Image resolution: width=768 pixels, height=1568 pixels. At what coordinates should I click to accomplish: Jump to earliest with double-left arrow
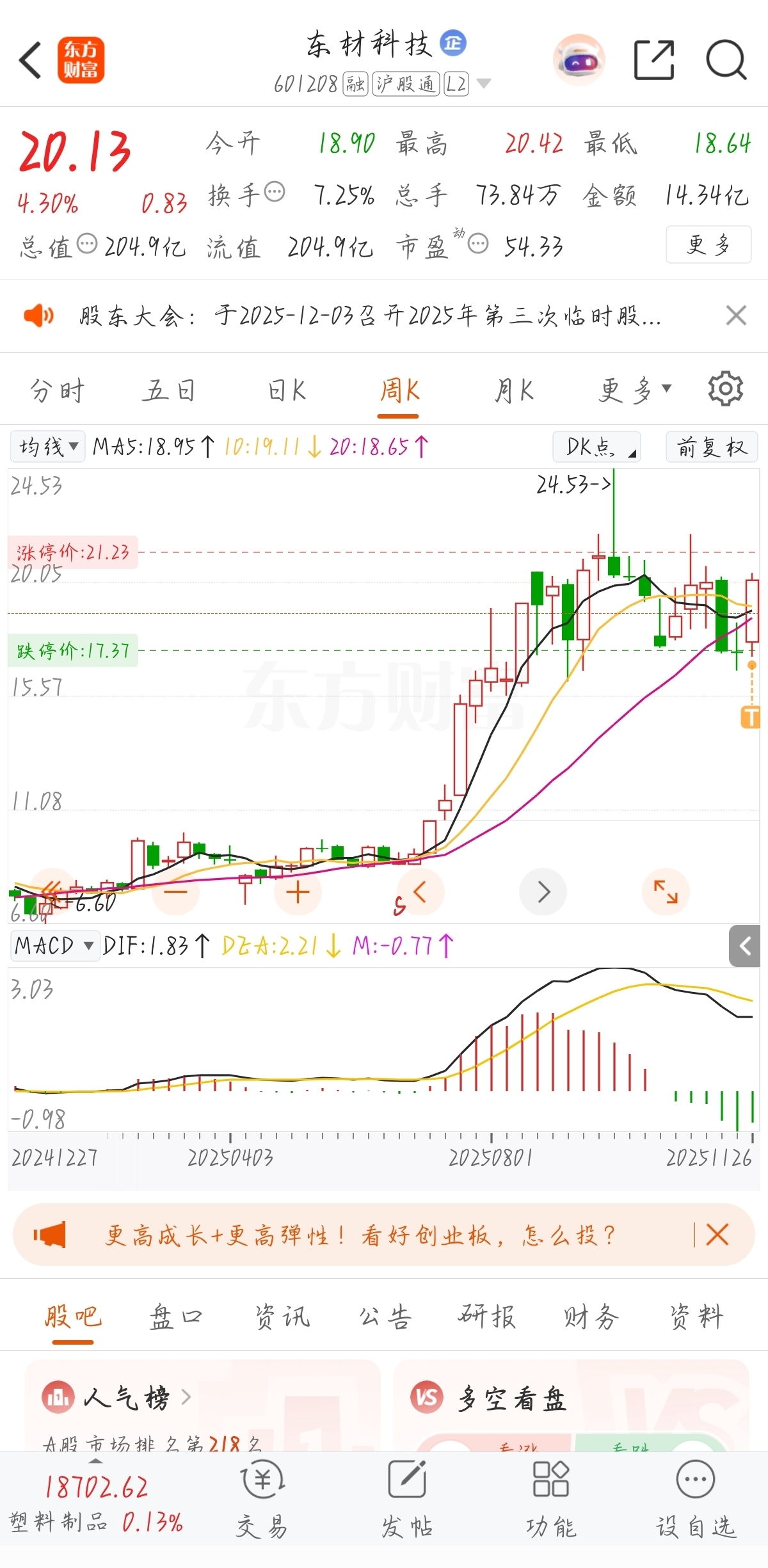pos(52,892)
